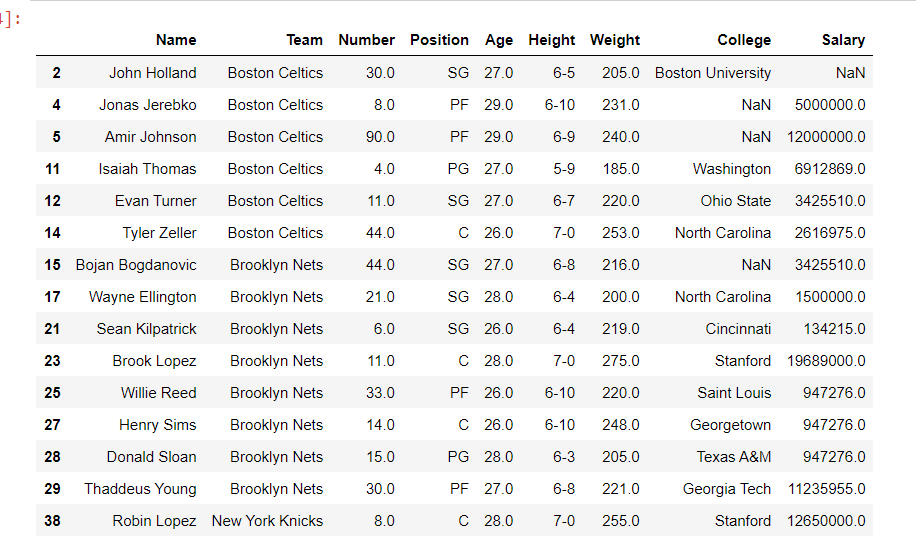Click the Weight column header

coord(615,40)
